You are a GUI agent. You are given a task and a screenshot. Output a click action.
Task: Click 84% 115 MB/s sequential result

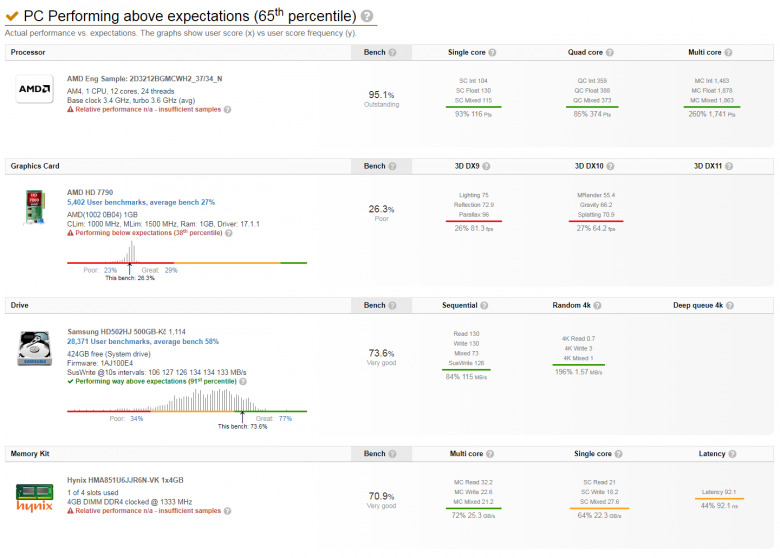click(466, 377)
